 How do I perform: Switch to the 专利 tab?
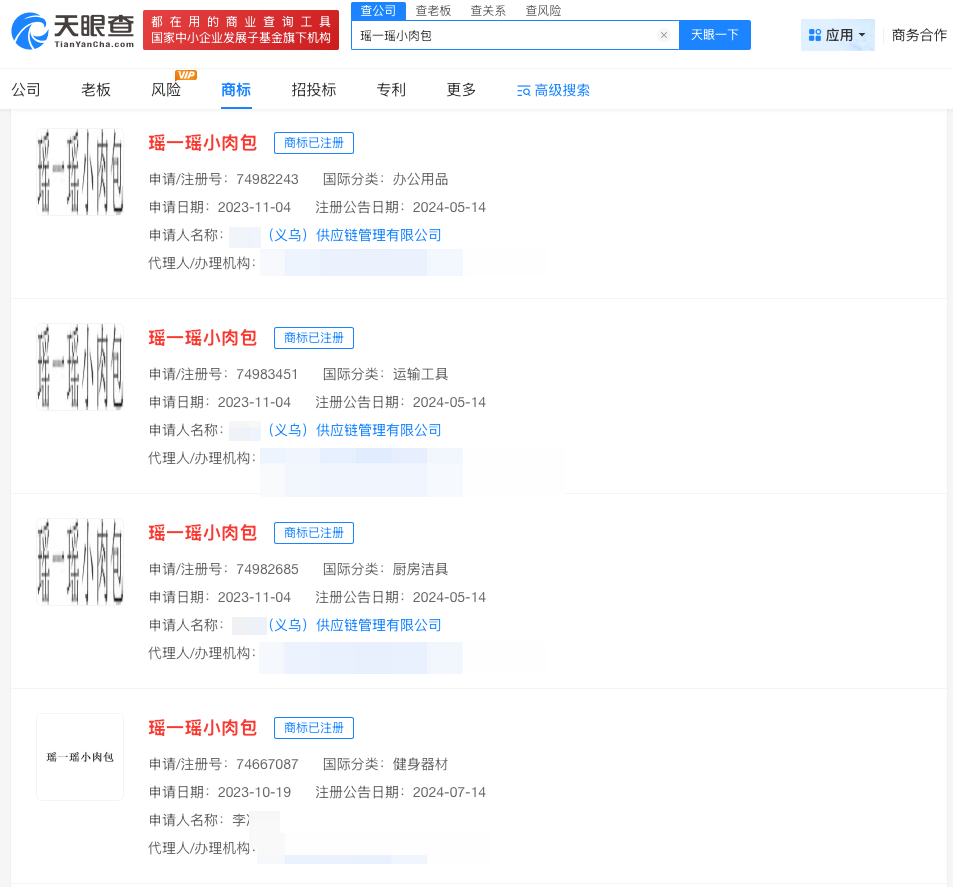[390, 89]
